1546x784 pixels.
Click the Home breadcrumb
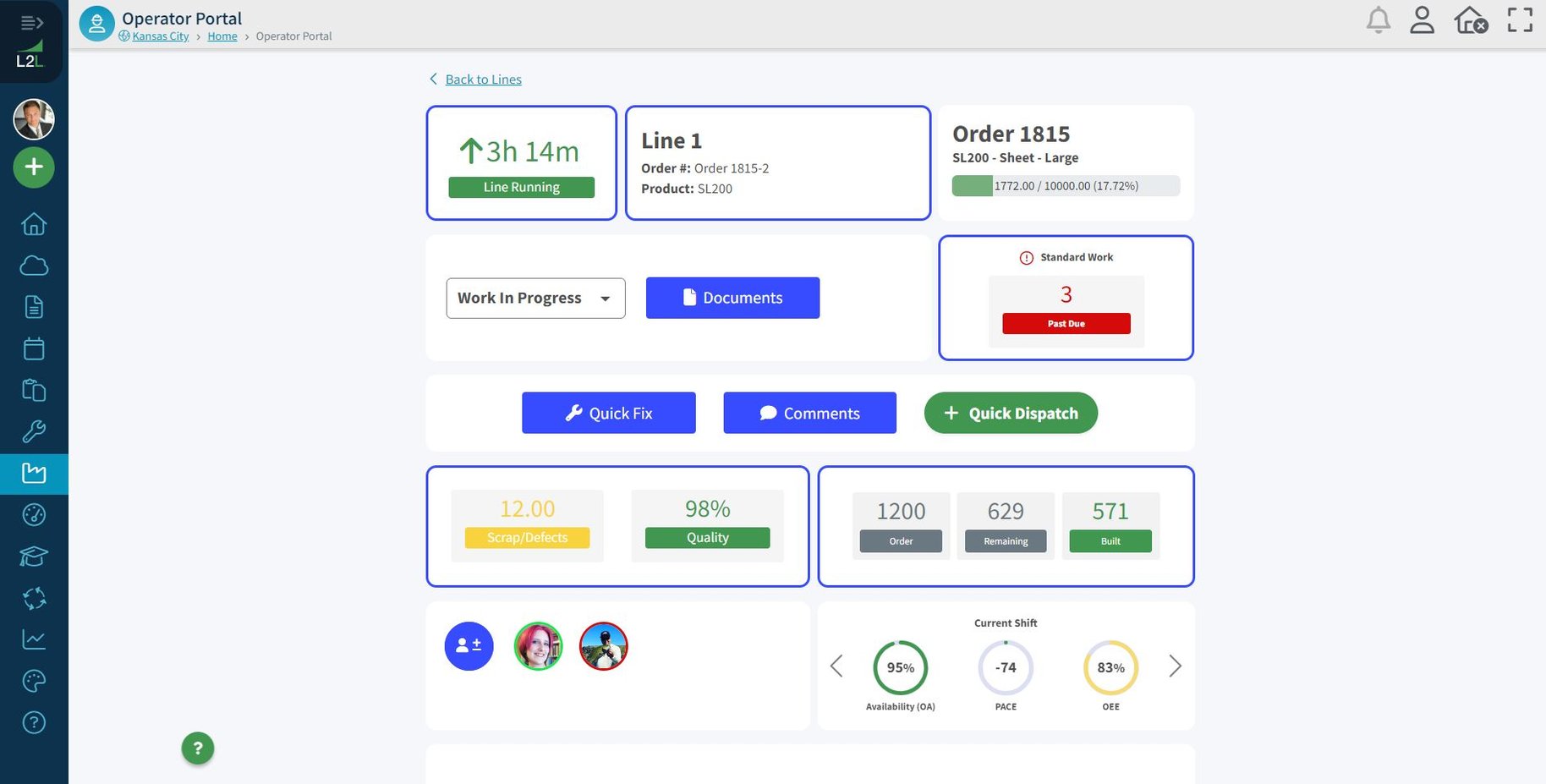pos(222,36)
